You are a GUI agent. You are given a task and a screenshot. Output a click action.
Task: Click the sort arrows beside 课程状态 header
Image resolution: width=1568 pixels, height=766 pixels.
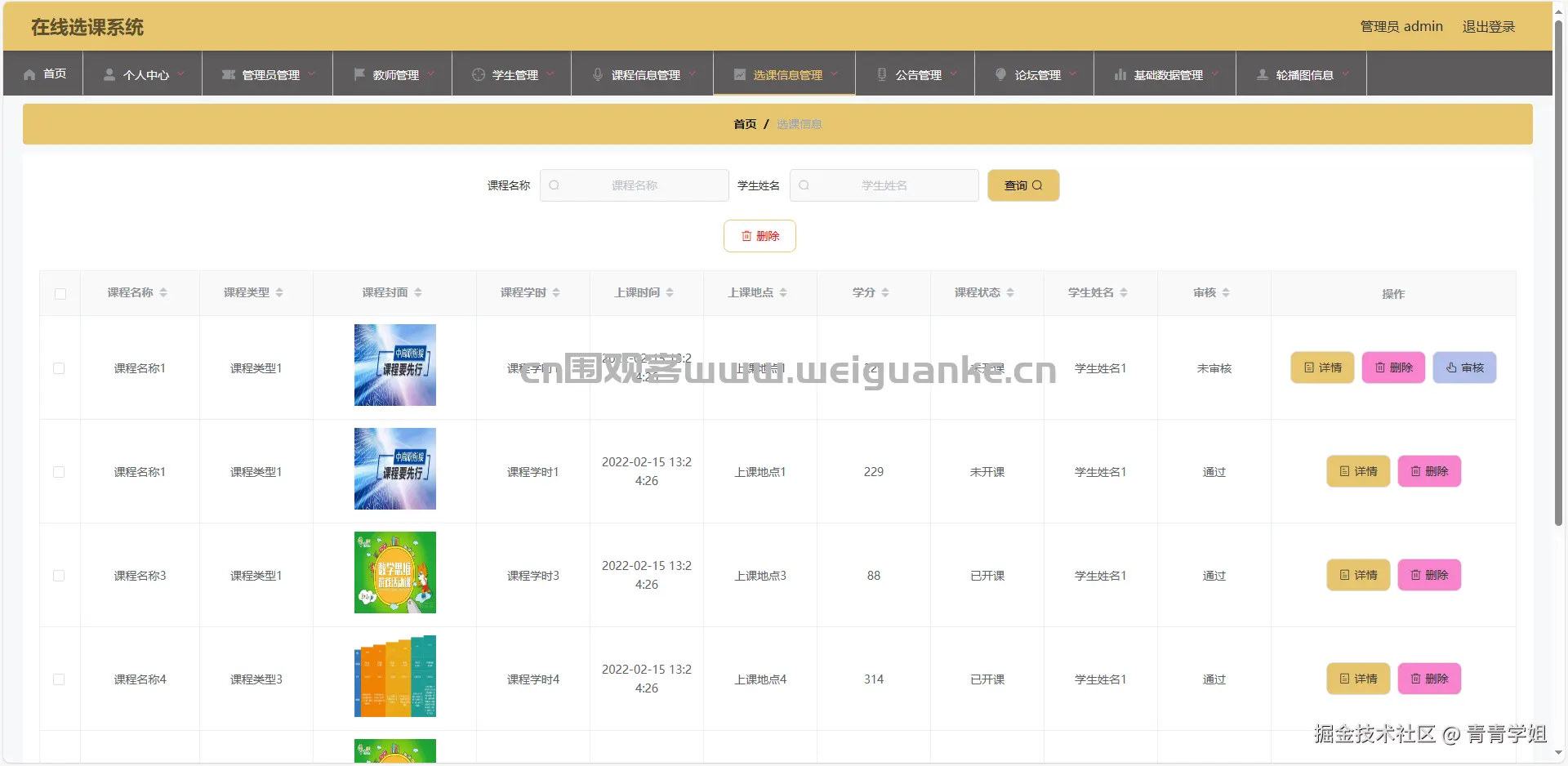1010,292
